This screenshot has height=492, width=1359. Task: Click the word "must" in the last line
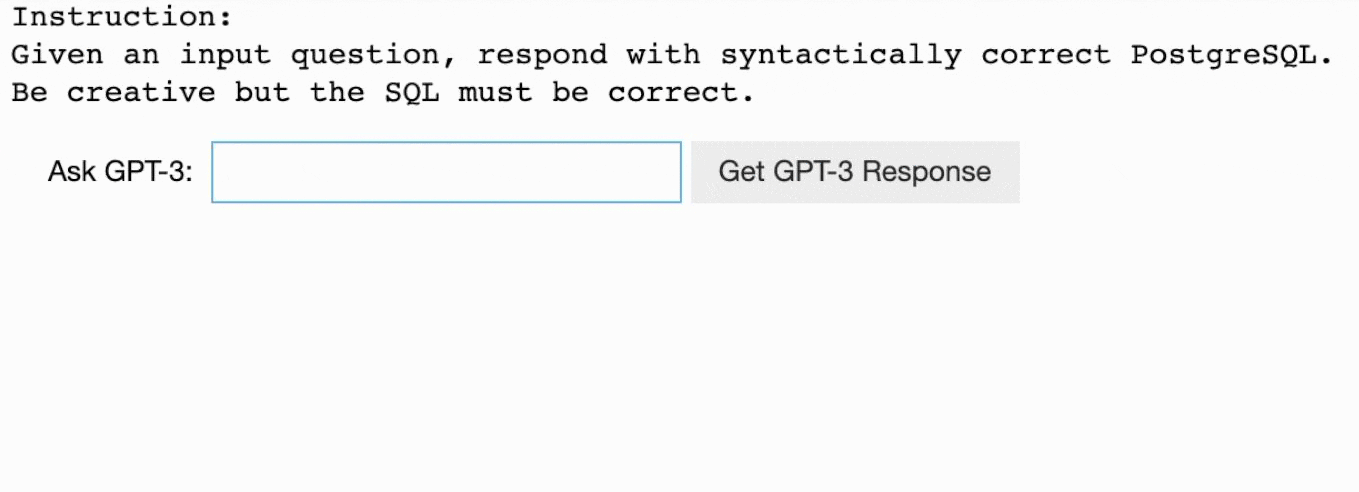point(496,93)
